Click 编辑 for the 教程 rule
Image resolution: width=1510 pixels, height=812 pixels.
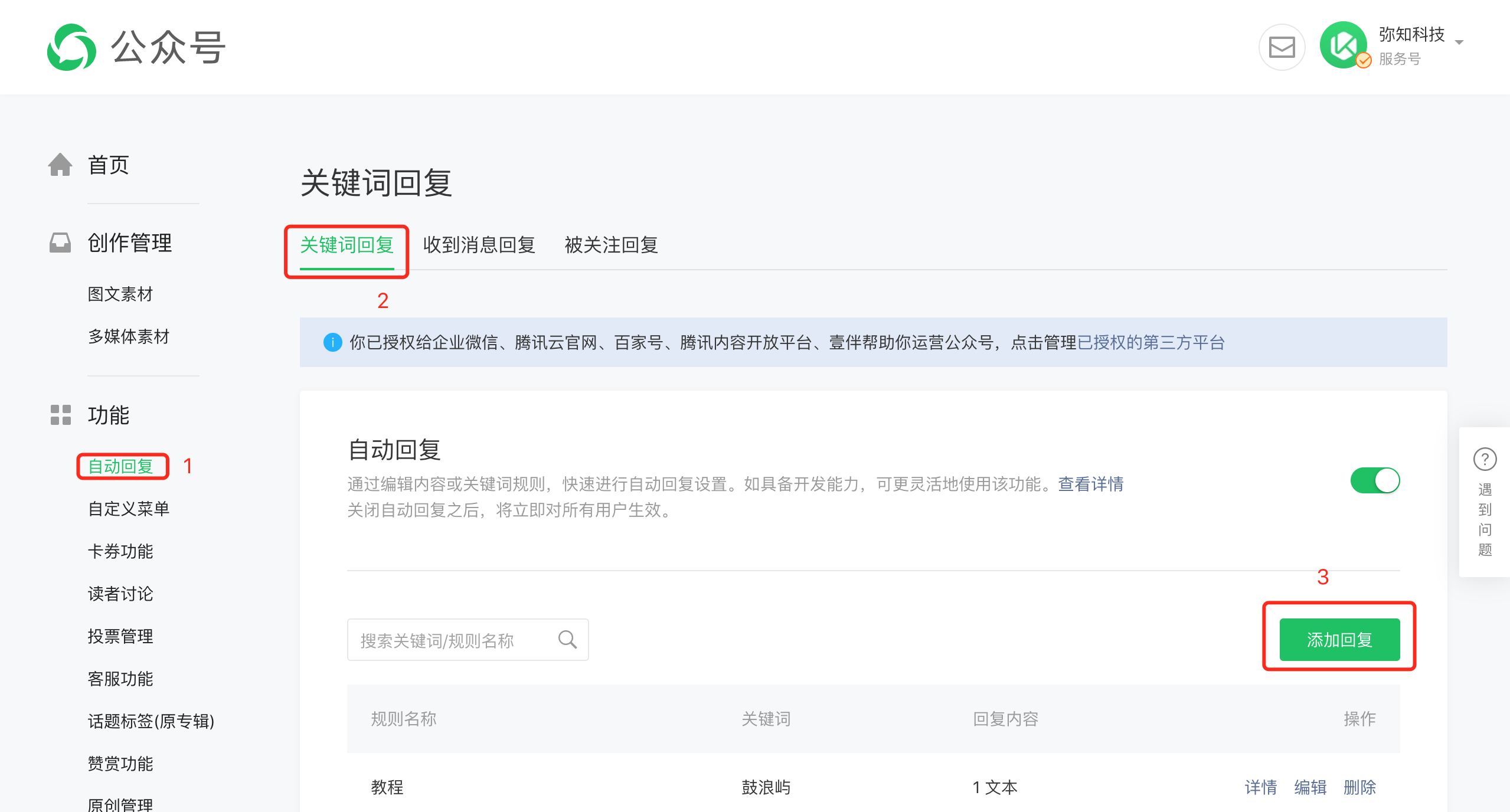coord(1310,787)
